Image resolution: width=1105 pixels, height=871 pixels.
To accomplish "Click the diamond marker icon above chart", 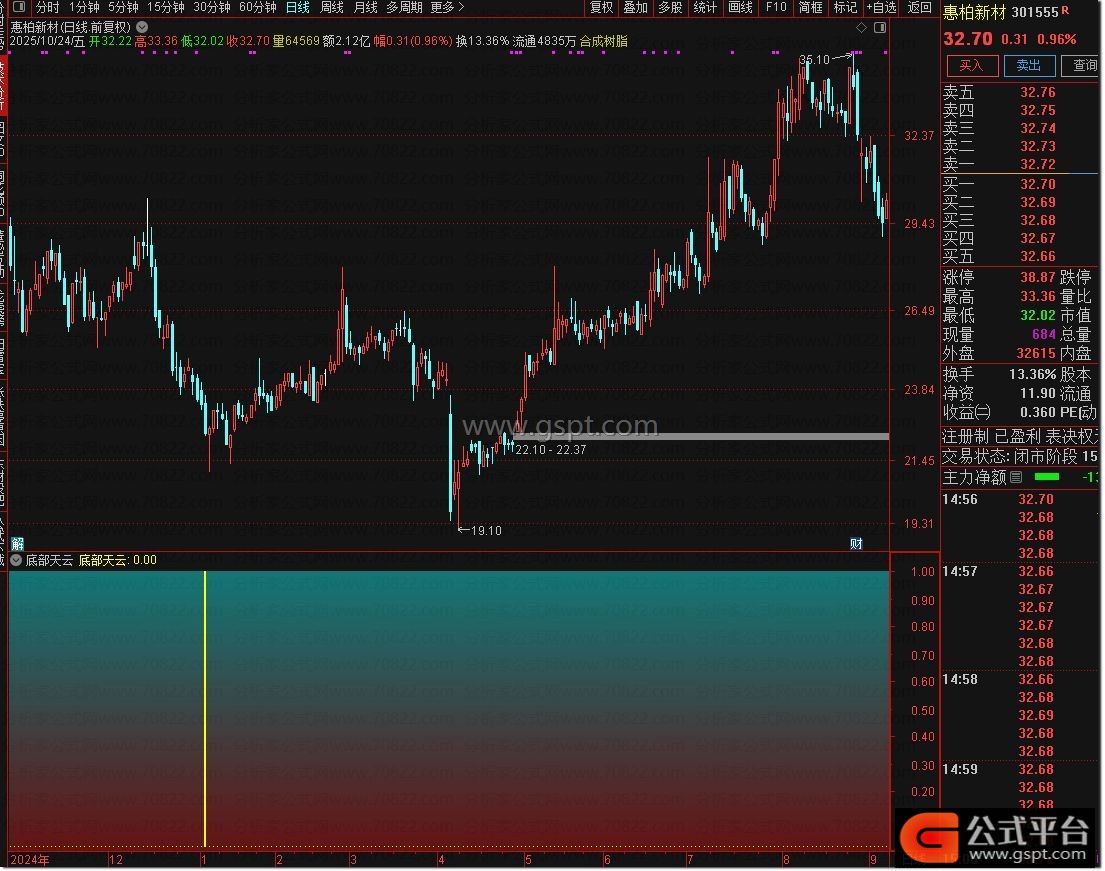I will tap(862, 27).
